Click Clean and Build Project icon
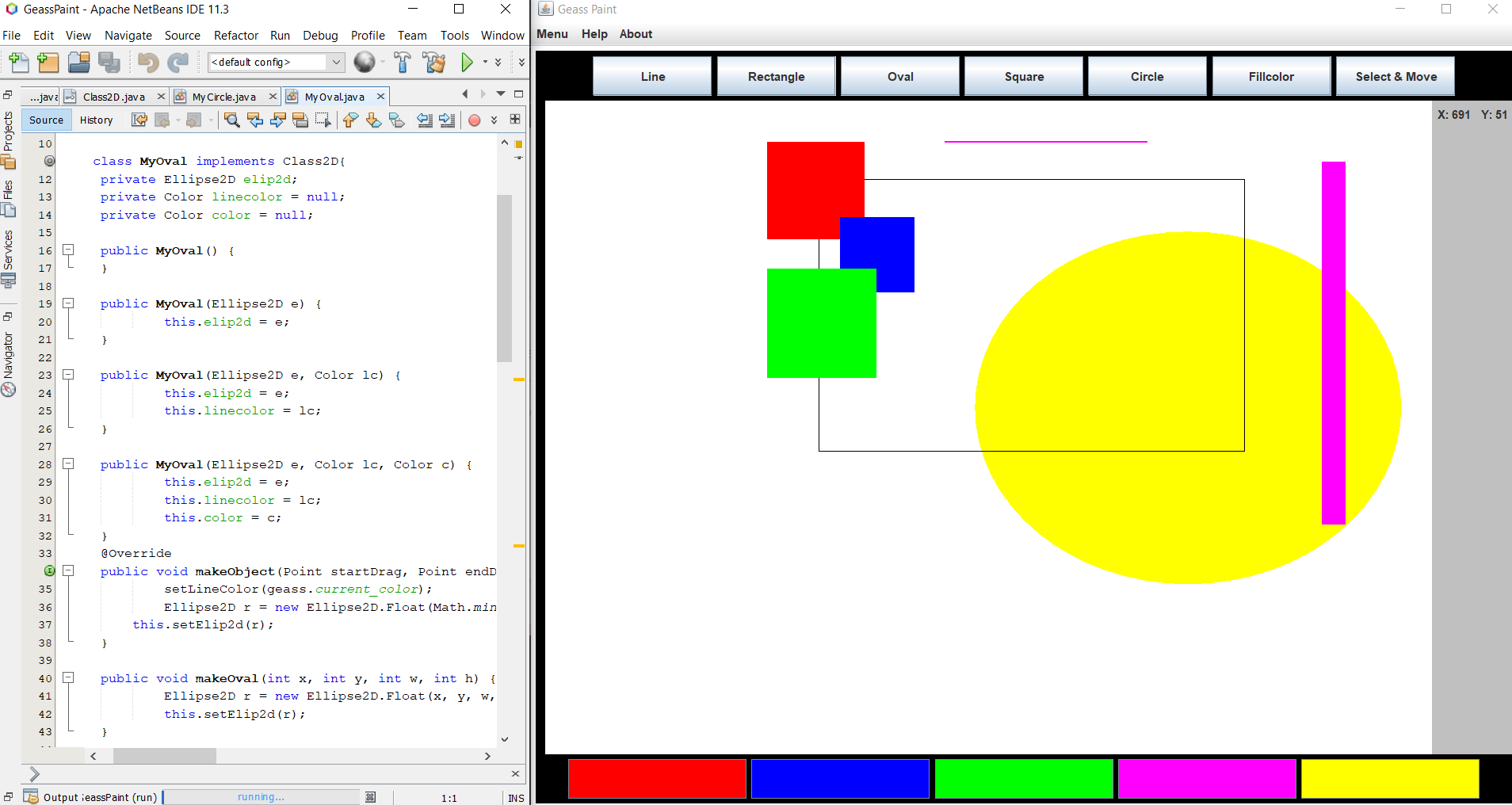 coord(433,62)
